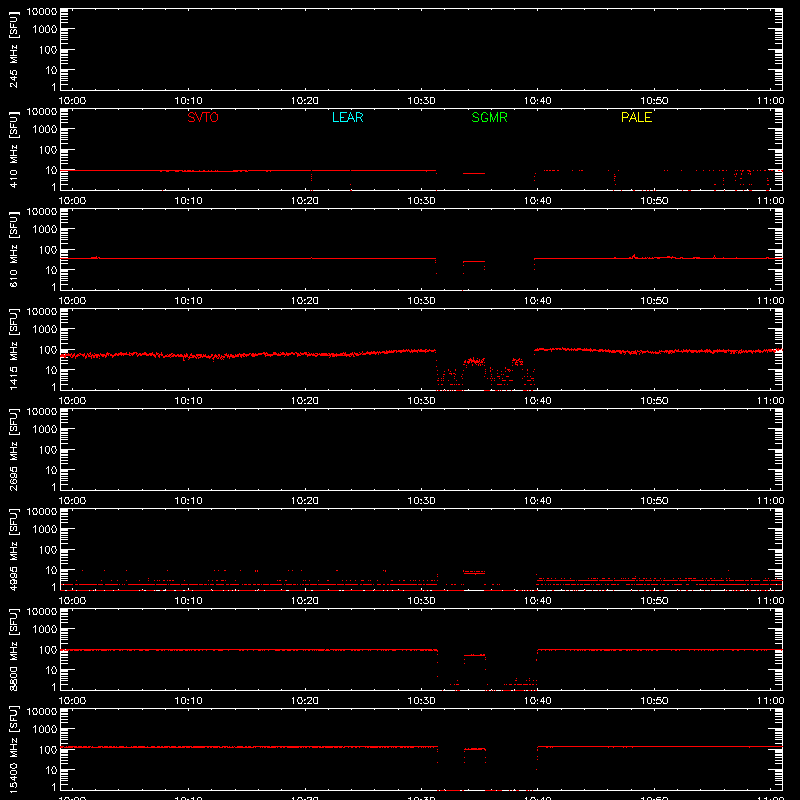Click the 10 tick label on 1415 MHz panel

[x=51, y=370]
